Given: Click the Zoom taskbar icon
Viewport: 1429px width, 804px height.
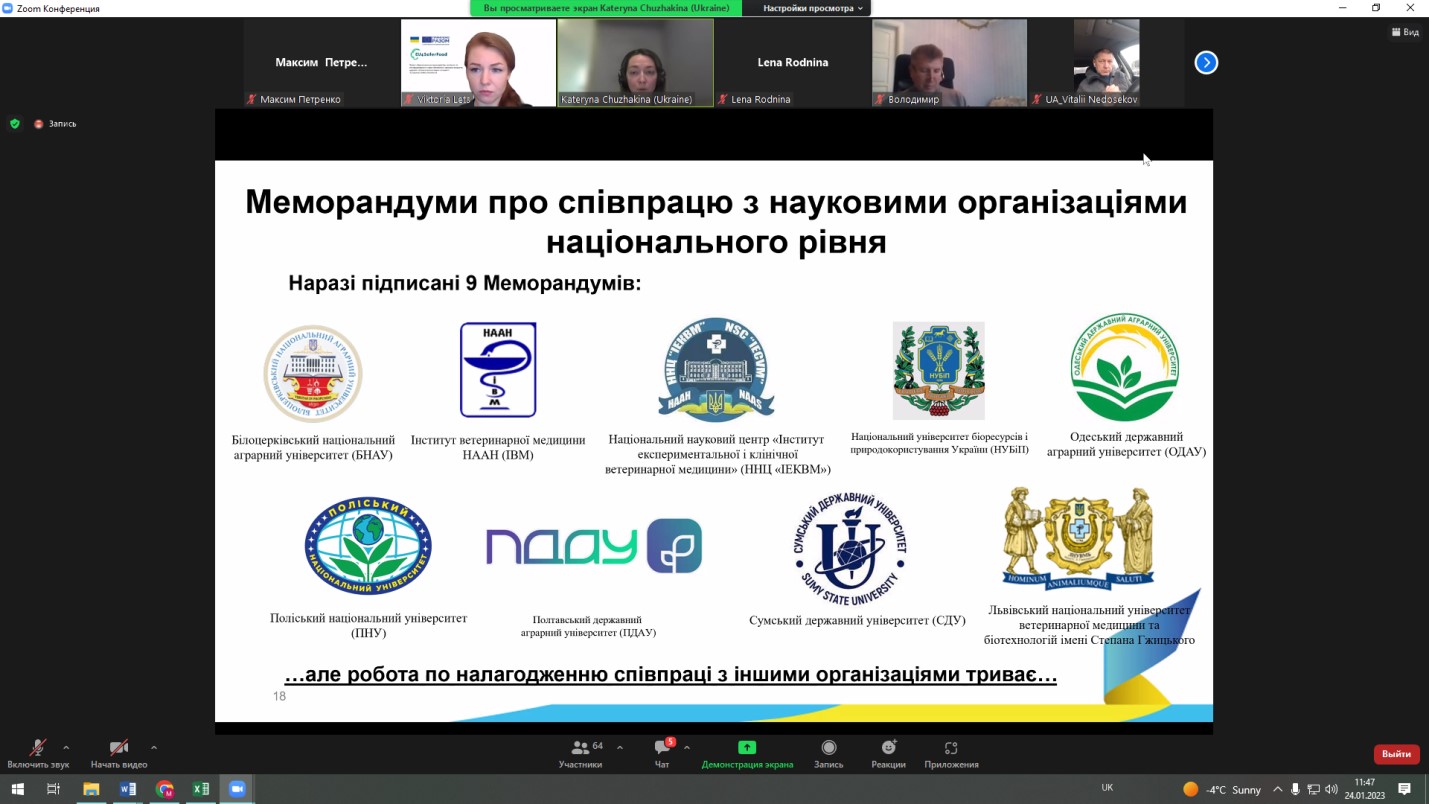Looking at the screenshot, I should (x=237, y=789).
